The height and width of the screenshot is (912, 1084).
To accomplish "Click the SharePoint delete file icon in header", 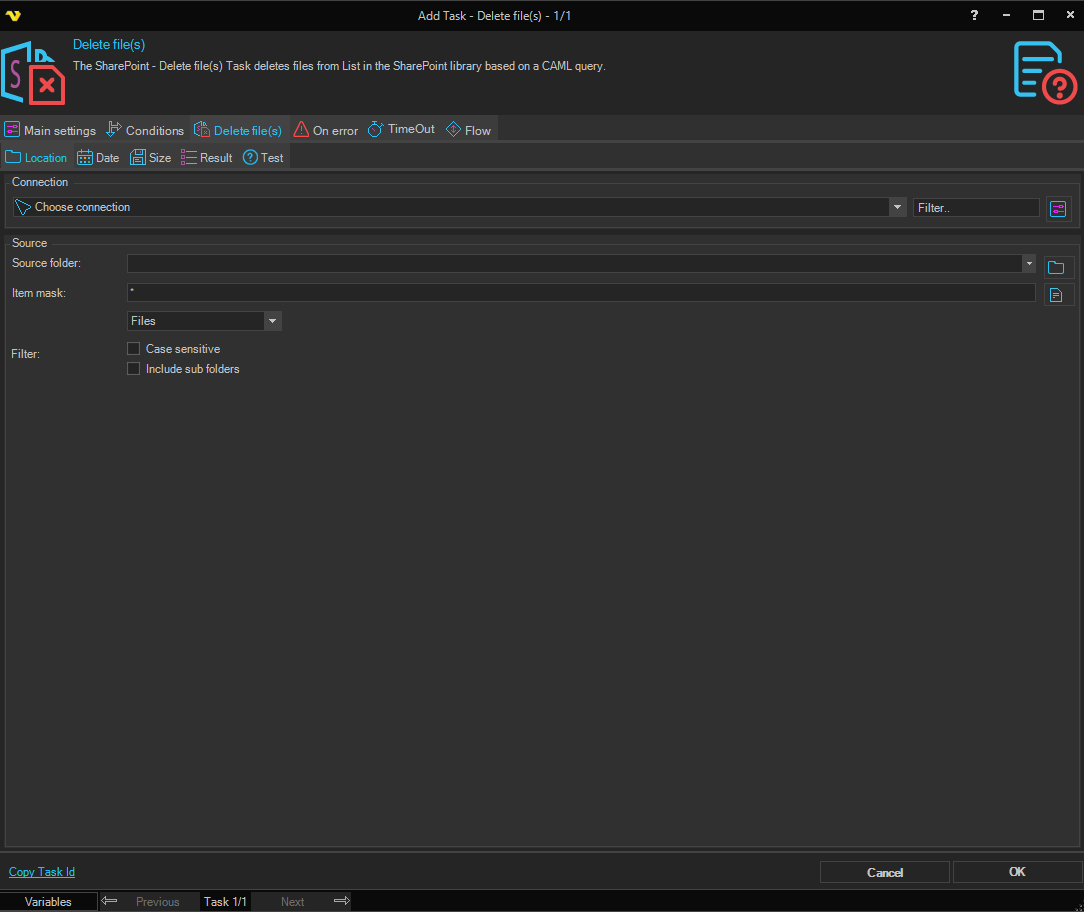I will coord(34,73).
